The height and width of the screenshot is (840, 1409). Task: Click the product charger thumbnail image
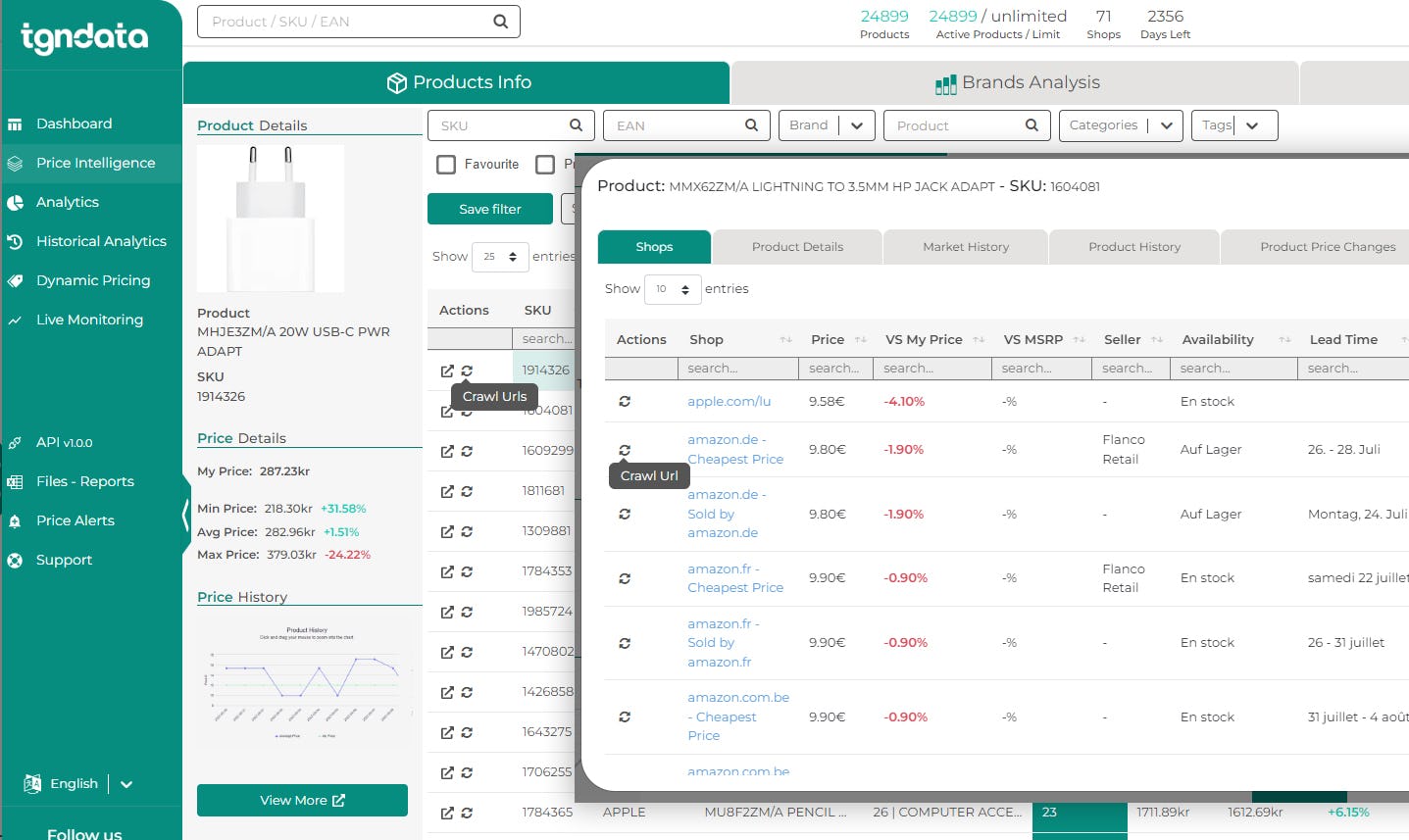271,219
